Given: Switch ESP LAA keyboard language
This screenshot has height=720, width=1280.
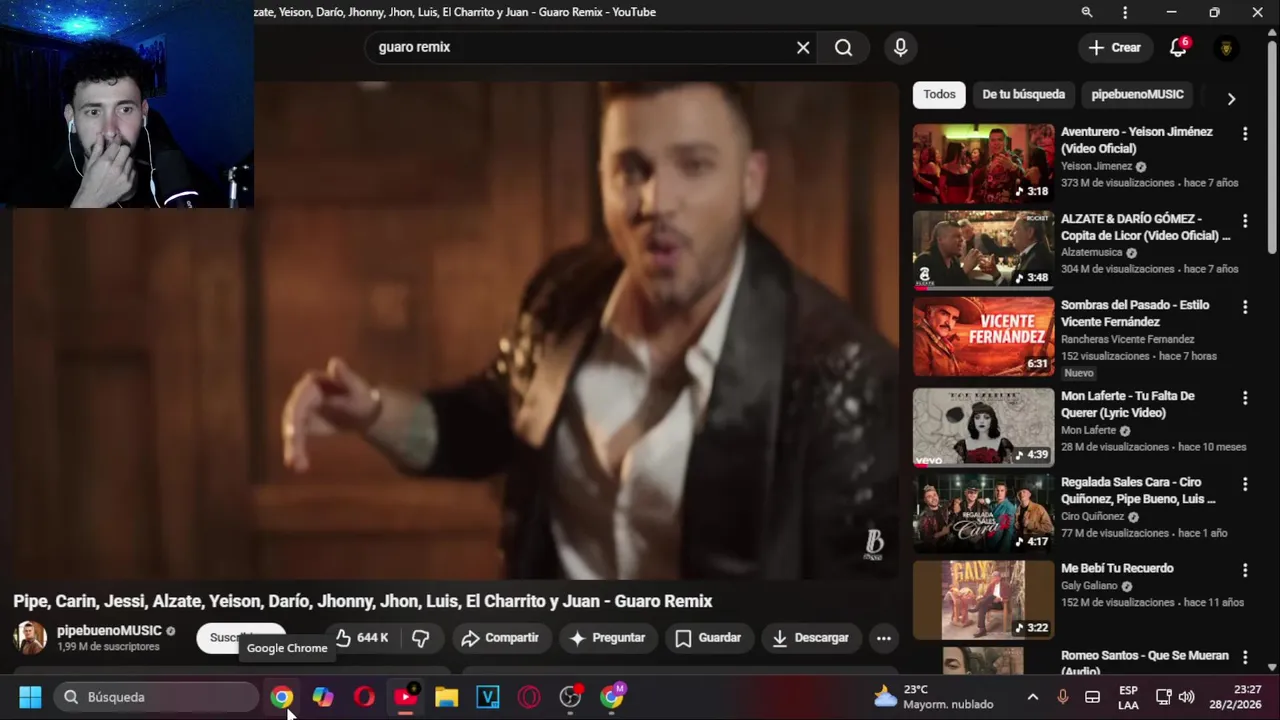Looking at the screenshot, I should 1128,697.
